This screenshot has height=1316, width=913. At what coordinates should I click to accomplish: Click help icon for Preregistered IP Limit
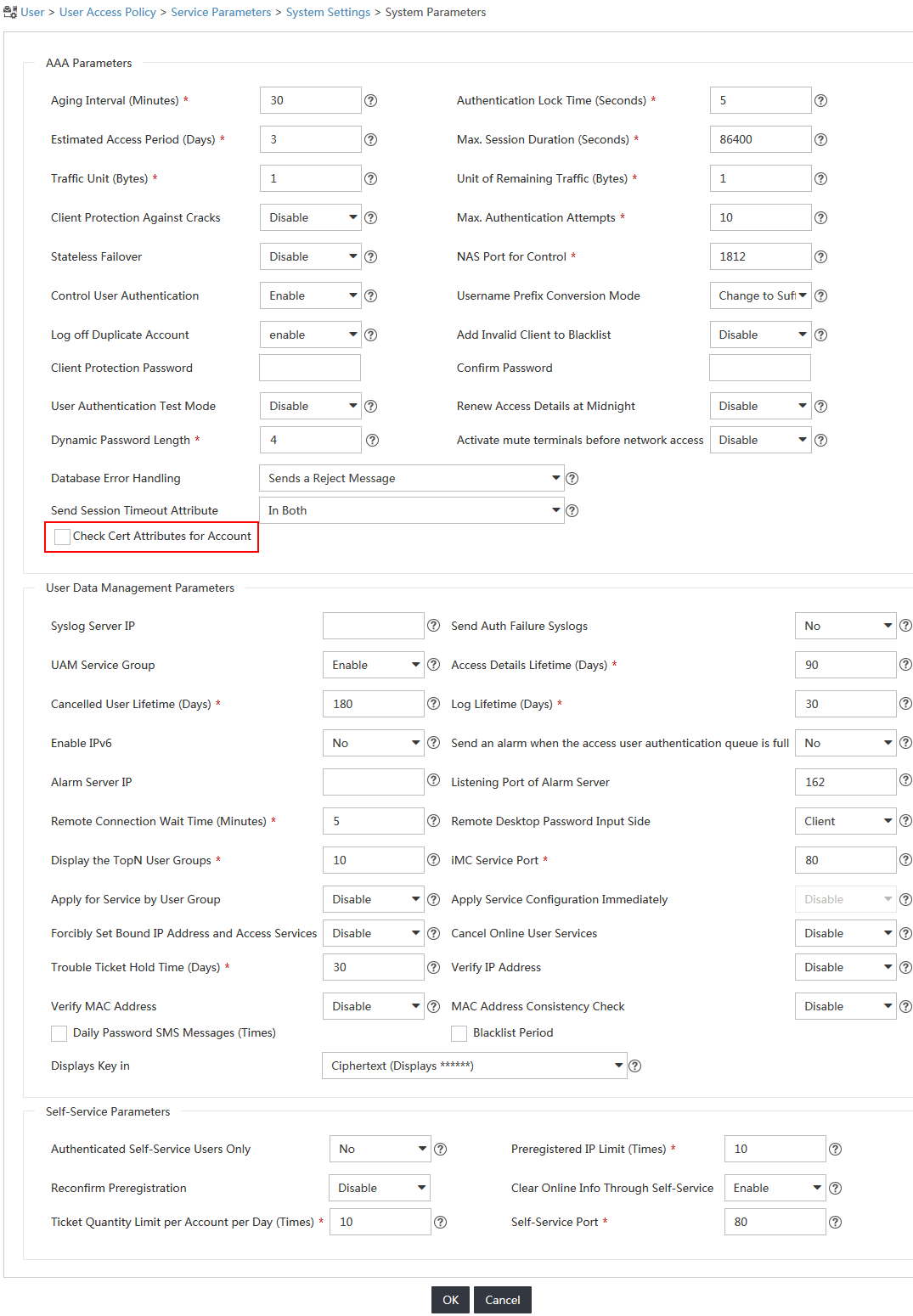tap(835, 1149)
